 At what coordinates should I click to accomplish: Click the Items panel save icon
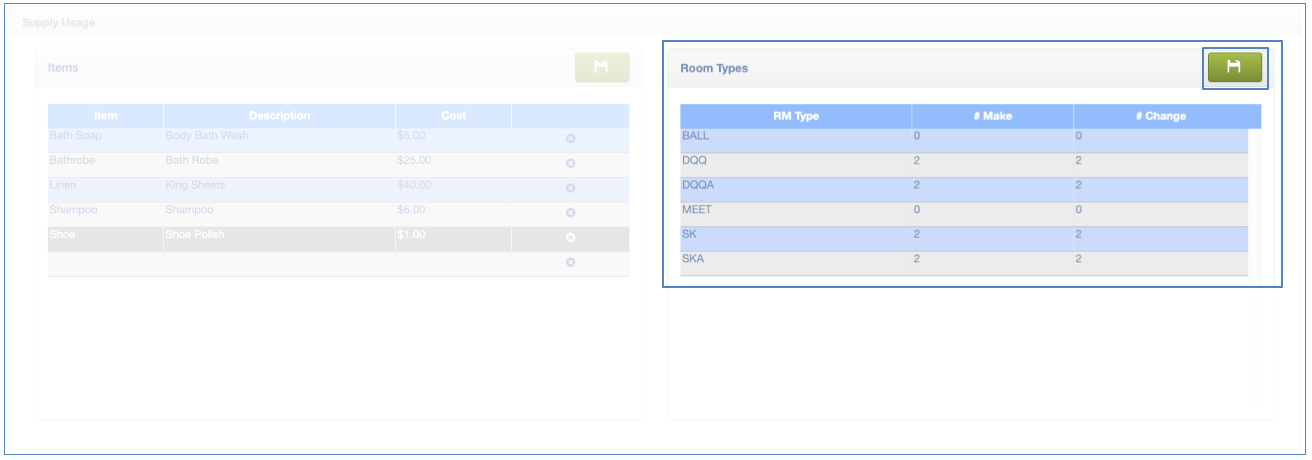[601, 67]
